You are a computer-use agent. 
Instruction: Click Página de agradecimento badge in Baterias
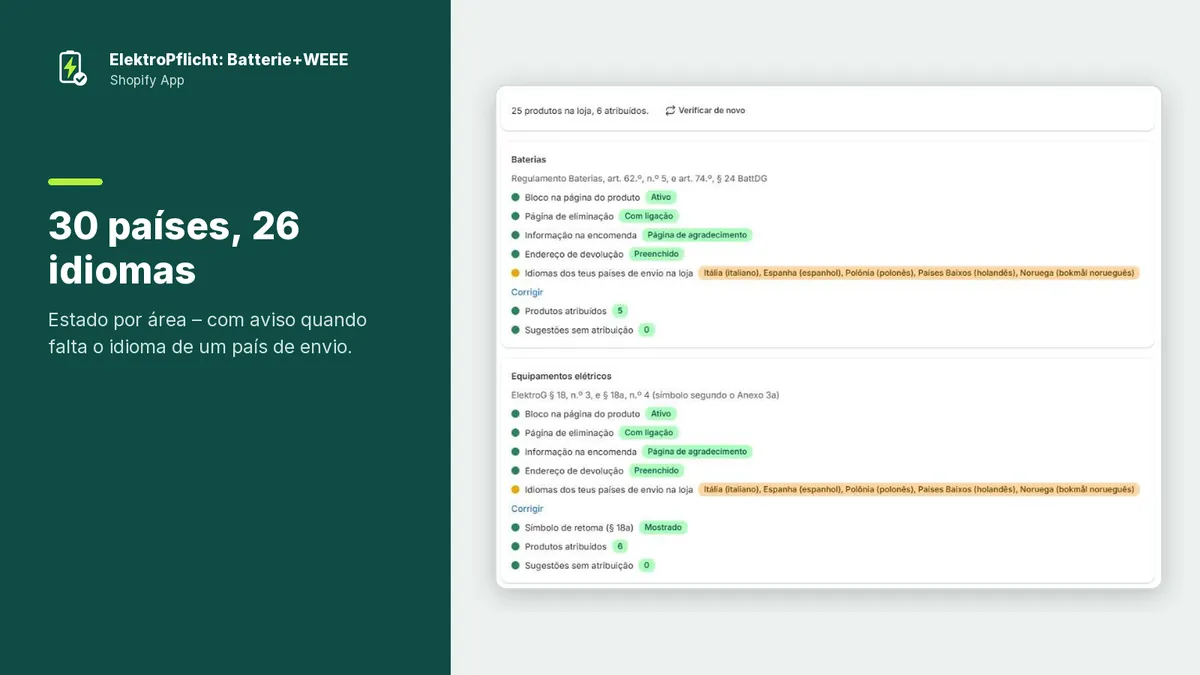pos(697,235)
